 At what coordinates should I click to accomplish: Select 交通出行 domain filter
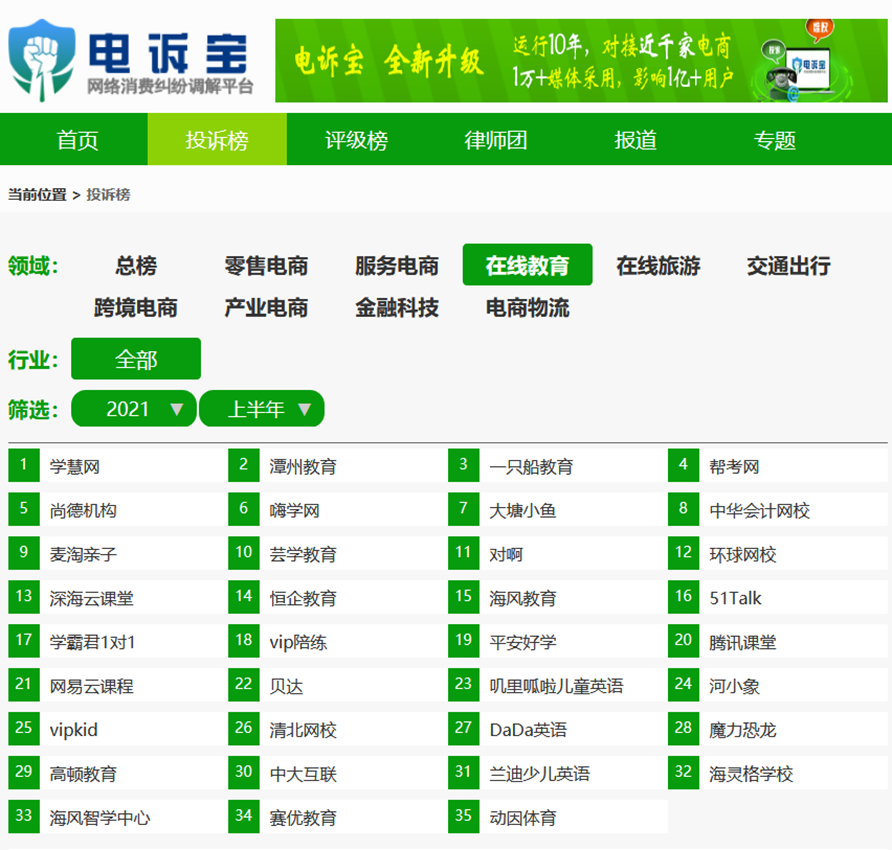788,266
